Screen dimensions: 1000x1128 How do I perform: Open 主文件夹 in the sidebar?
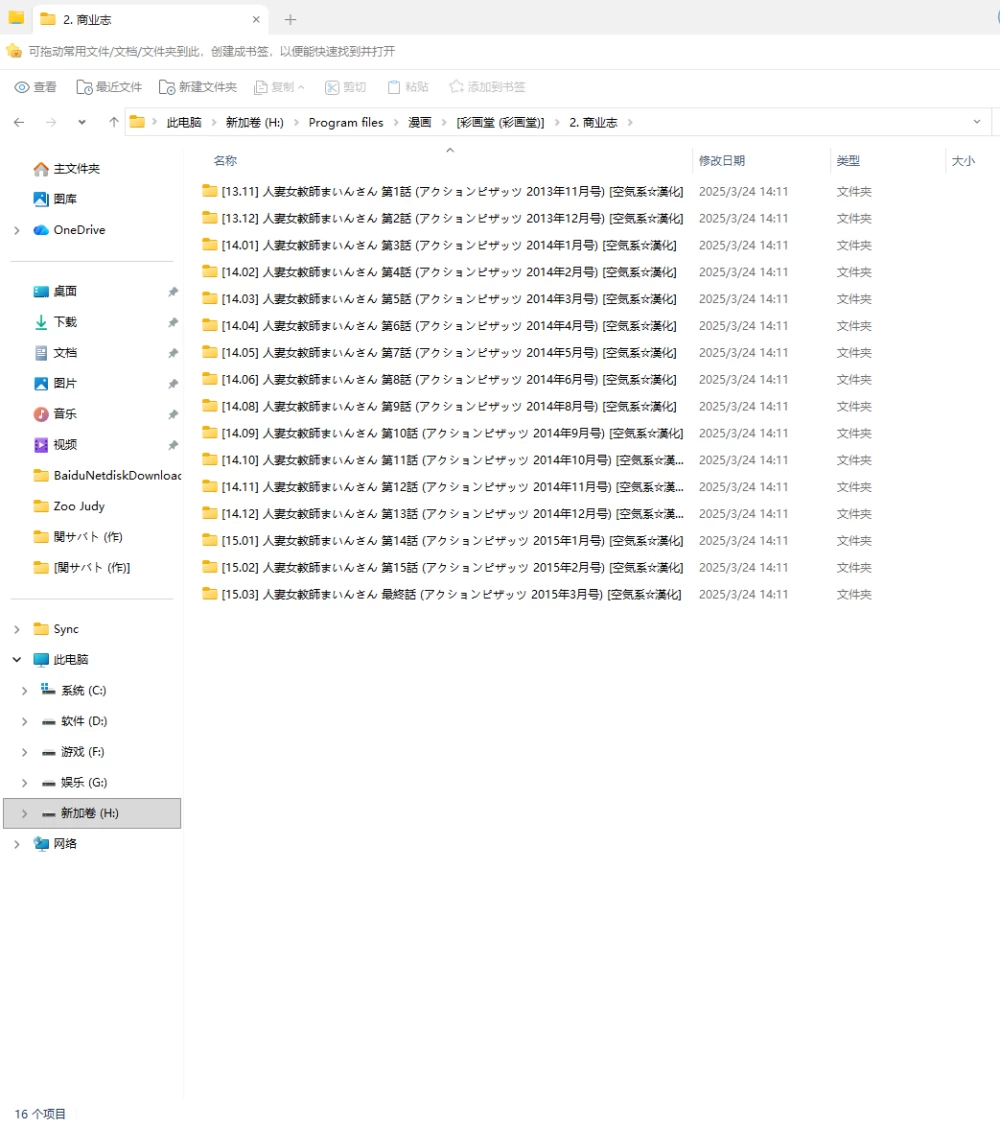pyautogui.click(x=67, y=168)
